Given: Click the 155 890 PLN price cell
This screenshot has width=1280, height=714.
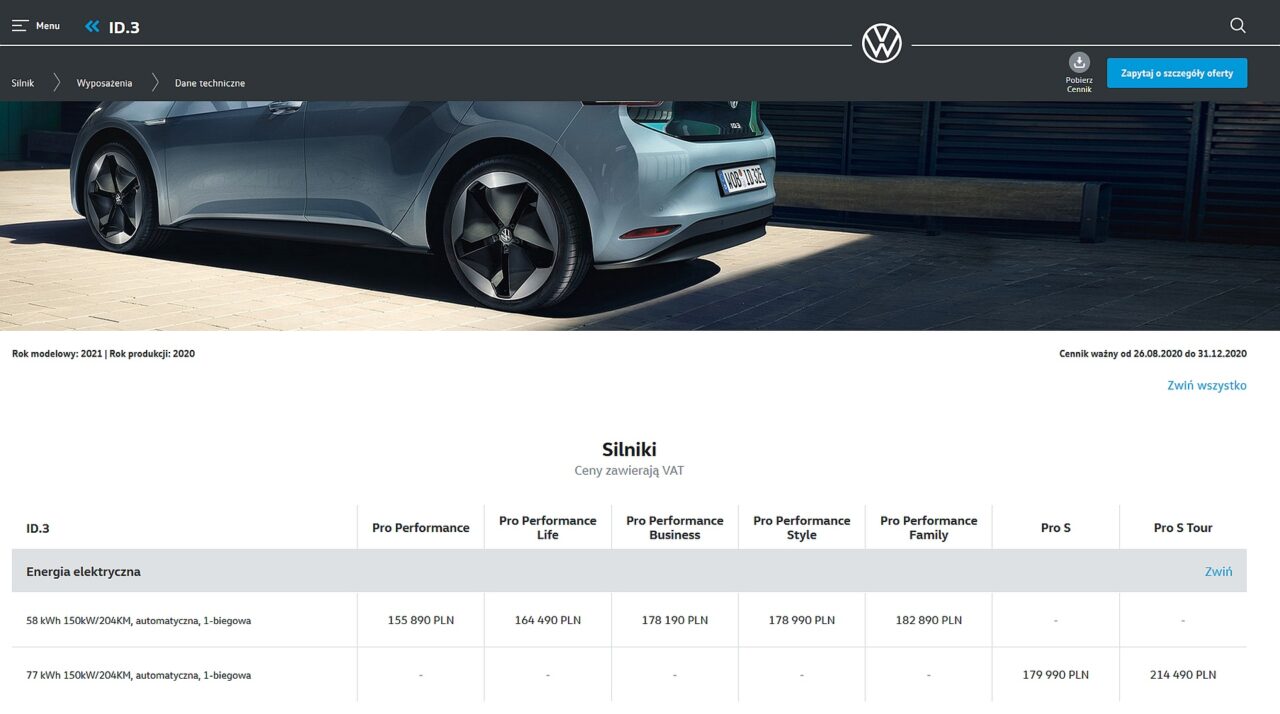Looking at the screenshot, I should click(421, 620).
